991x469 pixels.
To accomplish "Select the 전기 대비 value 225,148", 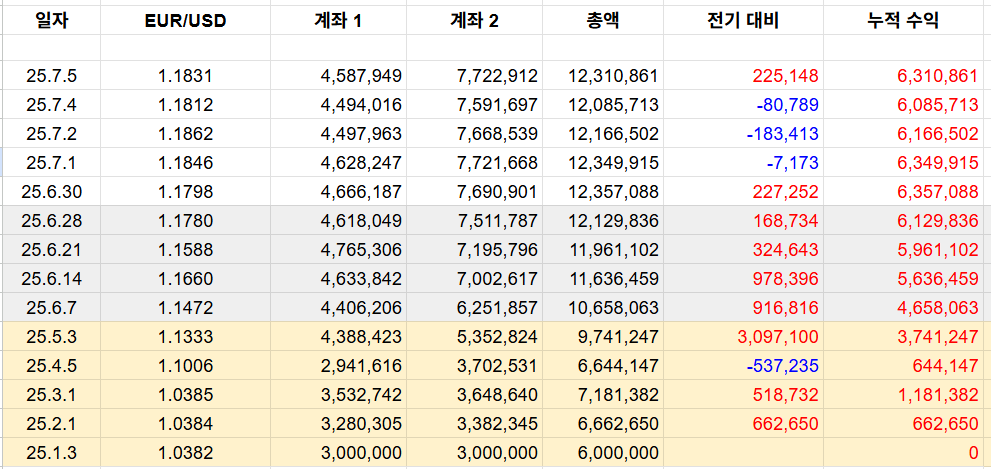I will (743, 76).
